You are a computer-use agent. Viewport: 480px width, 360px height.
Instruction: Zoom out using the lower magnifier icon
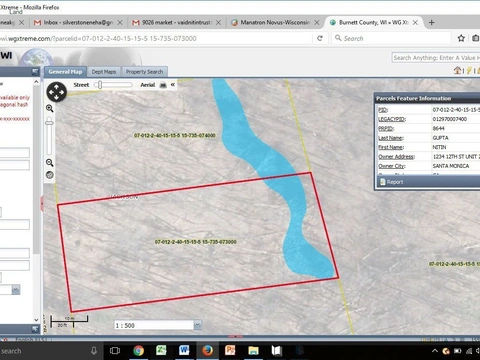pos(50,163)
